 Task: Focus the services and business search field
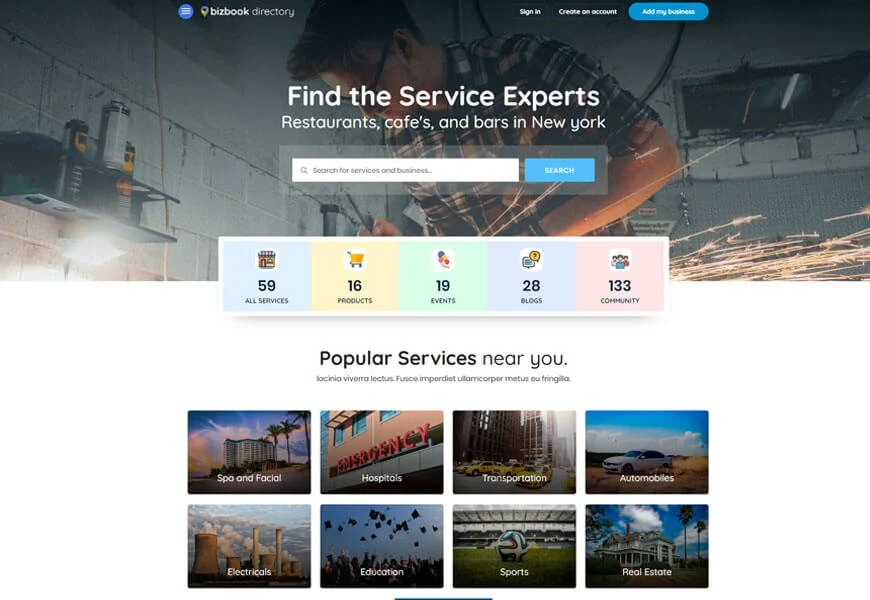pos(405,170)
